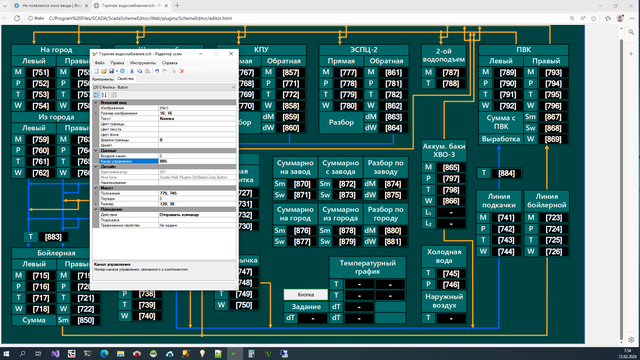This screenshot has height=360, width=640.
Task: Click the Цвет границы value cell
Action: click(x=197, y=124)
